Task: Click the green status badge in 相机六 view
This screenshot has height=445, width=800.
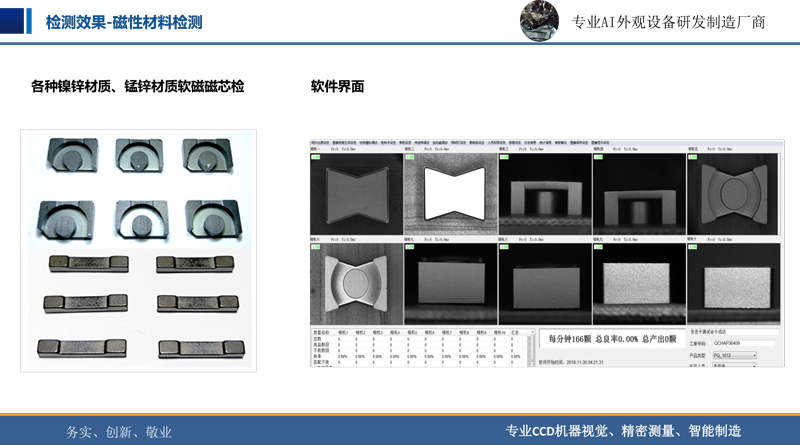Action: pos(316,247)
